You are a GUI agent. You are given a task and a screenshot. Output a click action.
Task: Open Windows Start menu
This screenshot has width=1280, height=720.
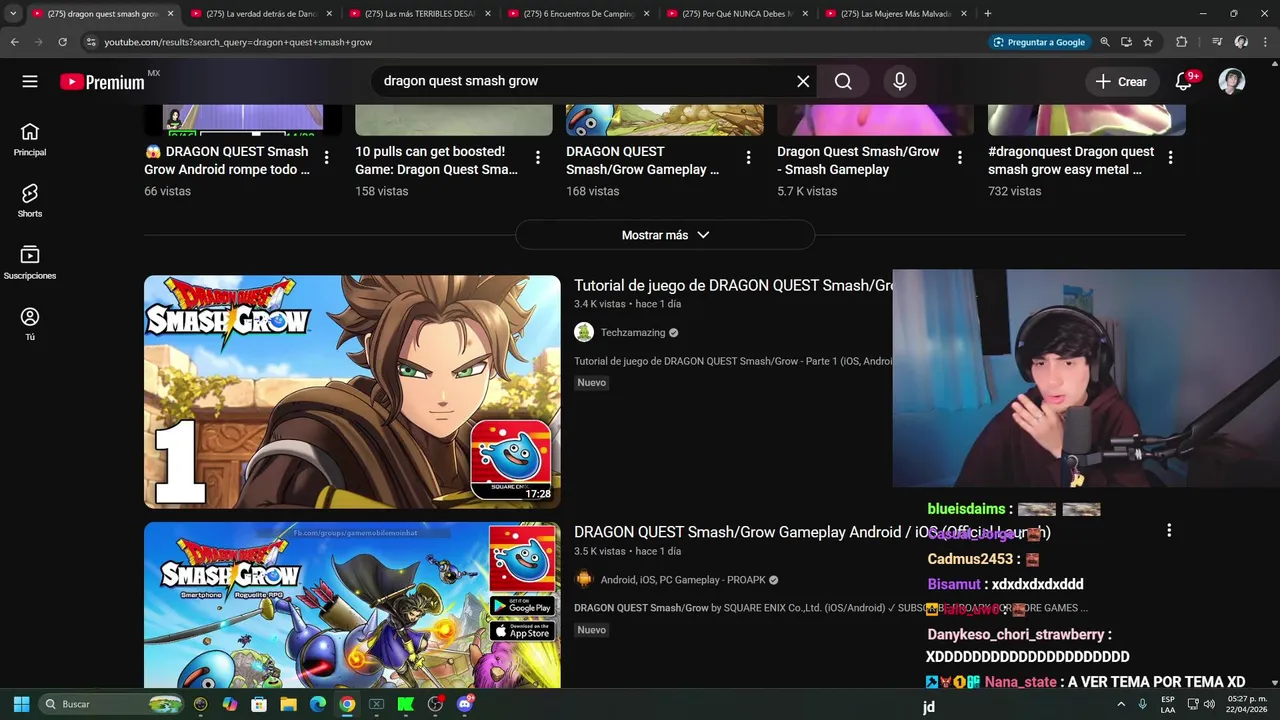coord(21,704)
